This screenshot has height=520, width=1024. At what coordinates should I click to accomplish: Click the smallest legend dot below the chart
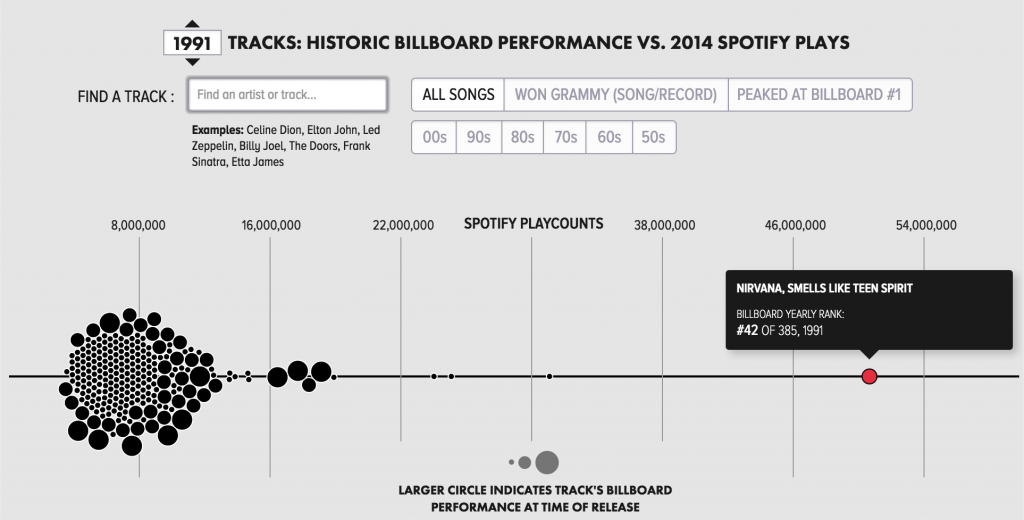[511, 462]
